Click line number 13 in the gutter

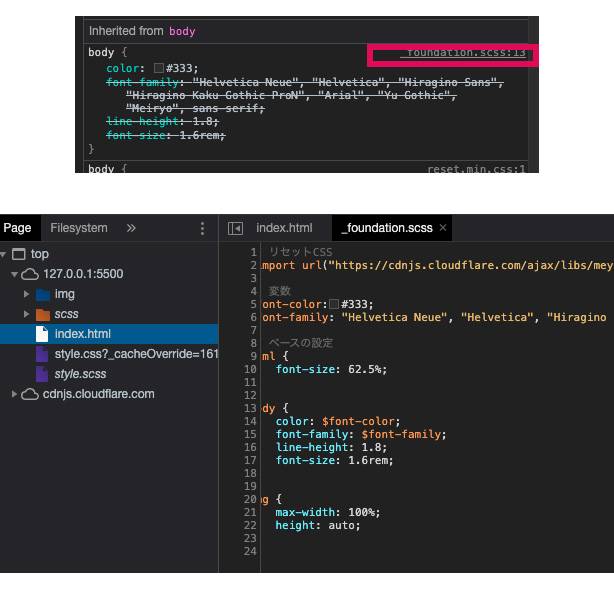coord(250,408)
